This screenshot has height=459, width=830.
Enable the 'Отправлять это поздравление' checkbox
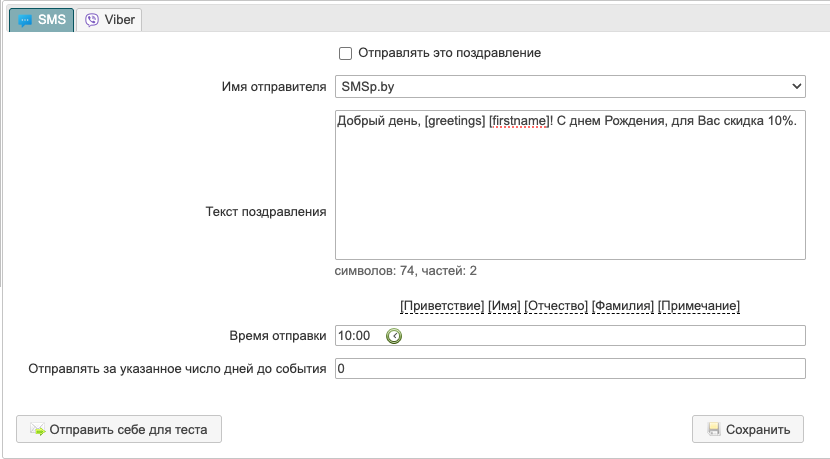click(346, 53)
